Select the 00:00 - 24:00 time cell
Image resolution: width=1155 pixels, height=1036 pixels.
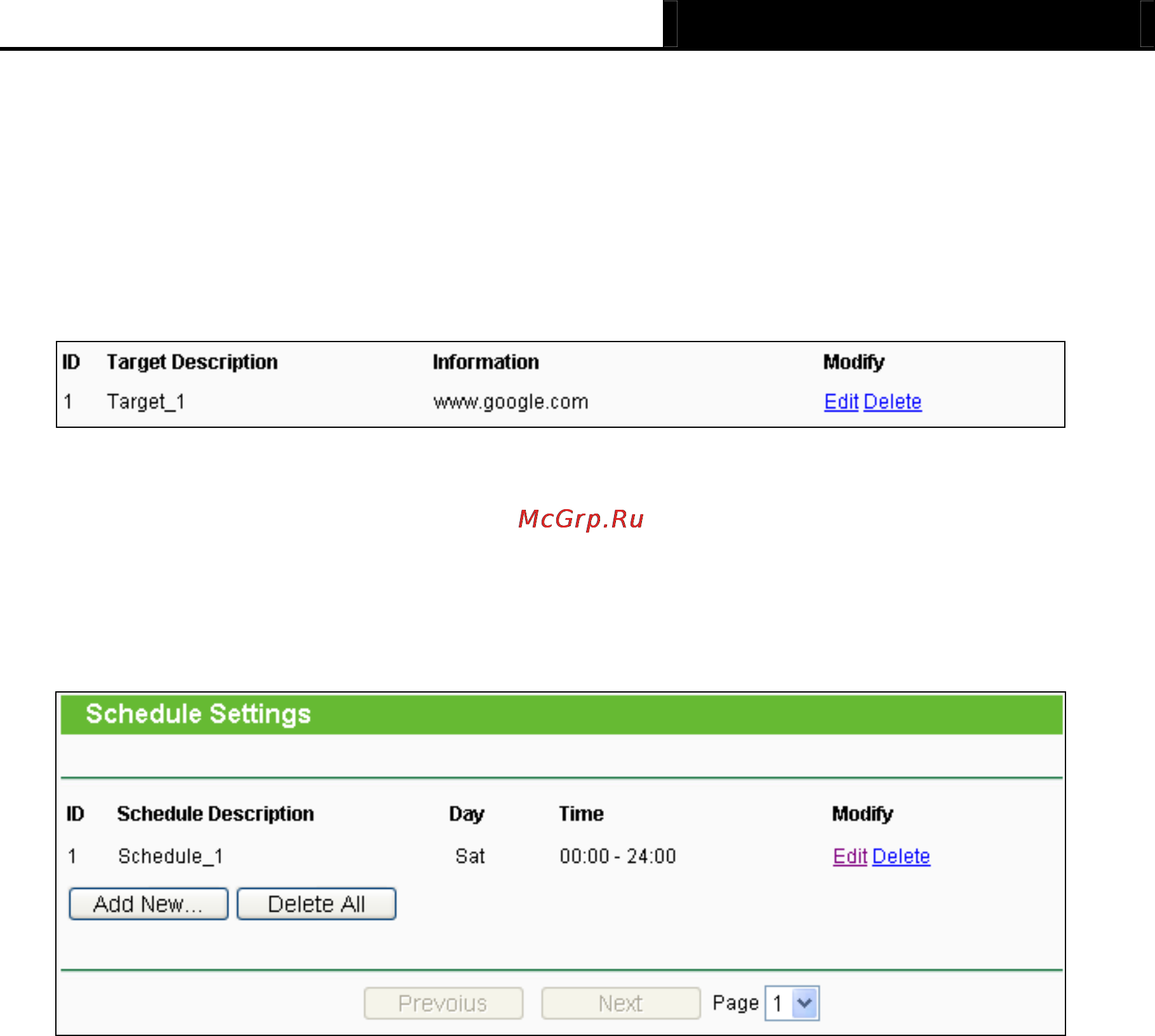[x=618, y=856]
